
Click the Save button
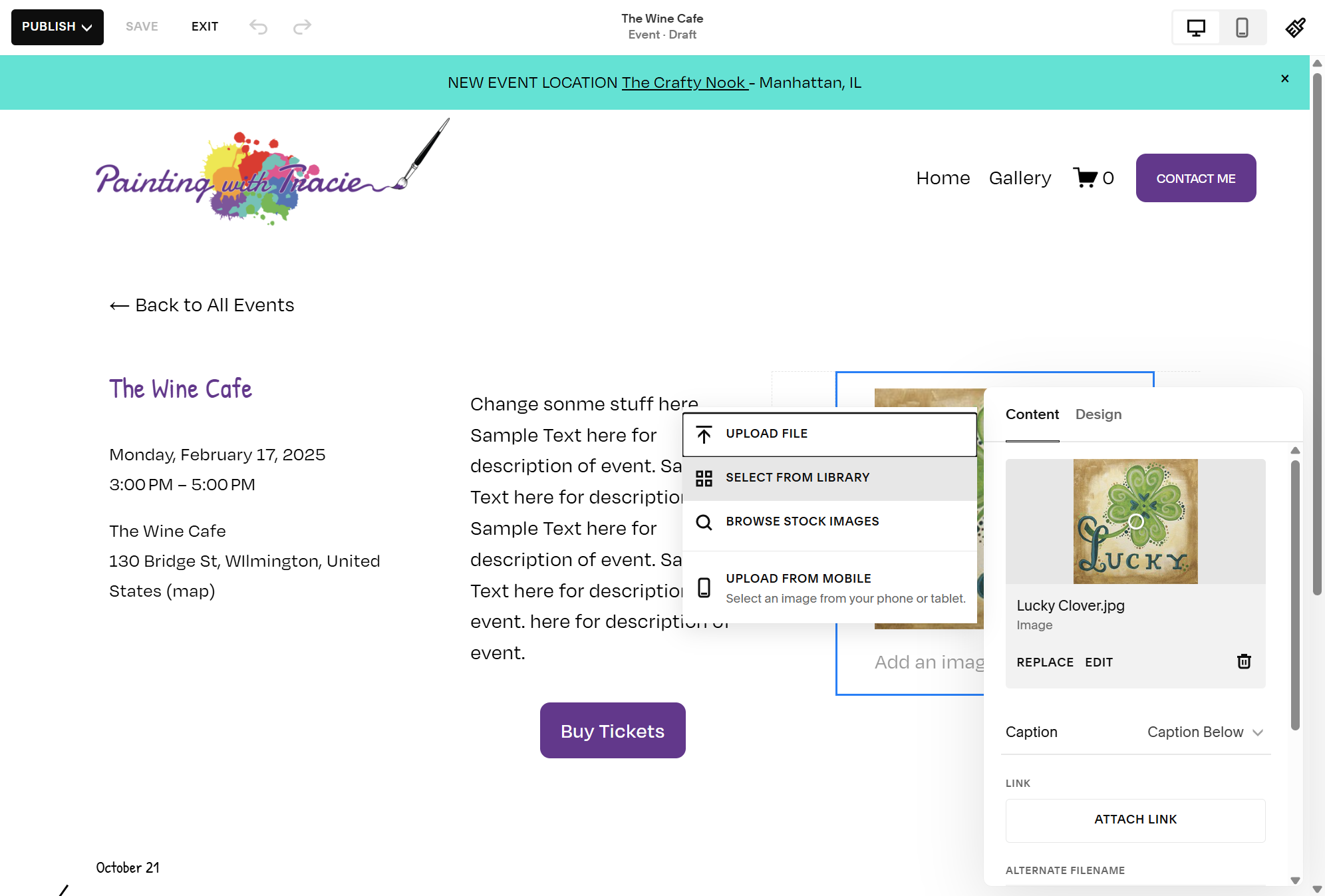pyautogui.click(x=142, y=27)
